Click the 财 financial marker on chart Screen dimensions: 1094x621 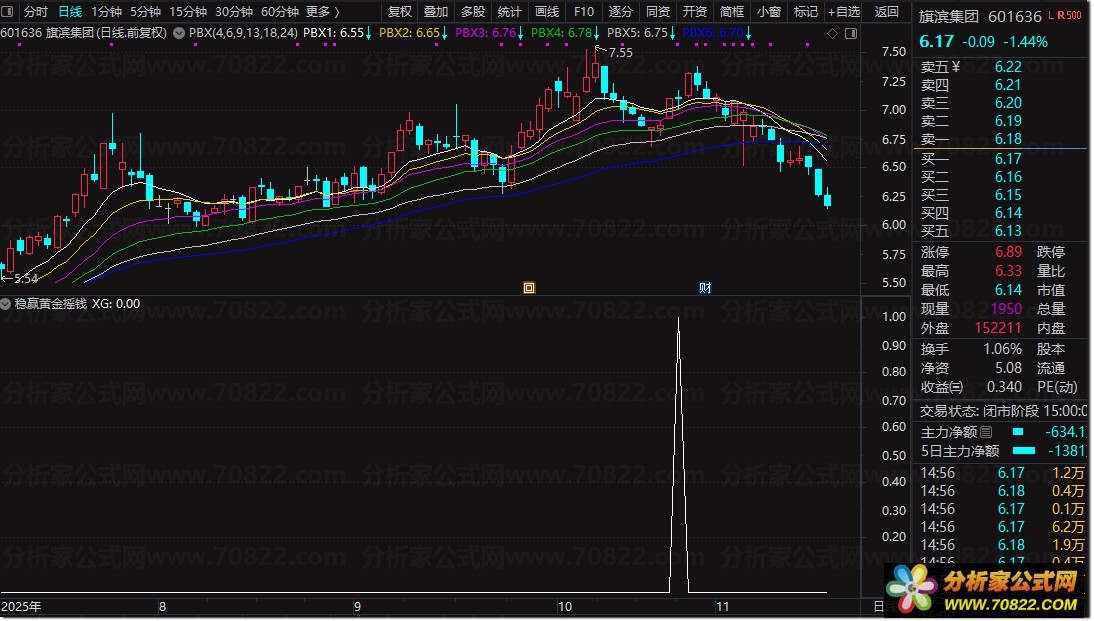[705, 288]
